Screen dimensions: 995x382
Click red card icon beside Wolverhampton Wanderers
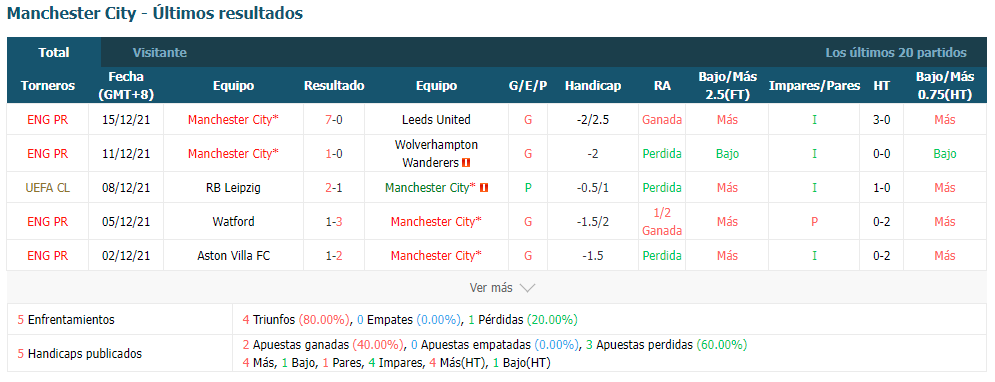pos(466,163)
